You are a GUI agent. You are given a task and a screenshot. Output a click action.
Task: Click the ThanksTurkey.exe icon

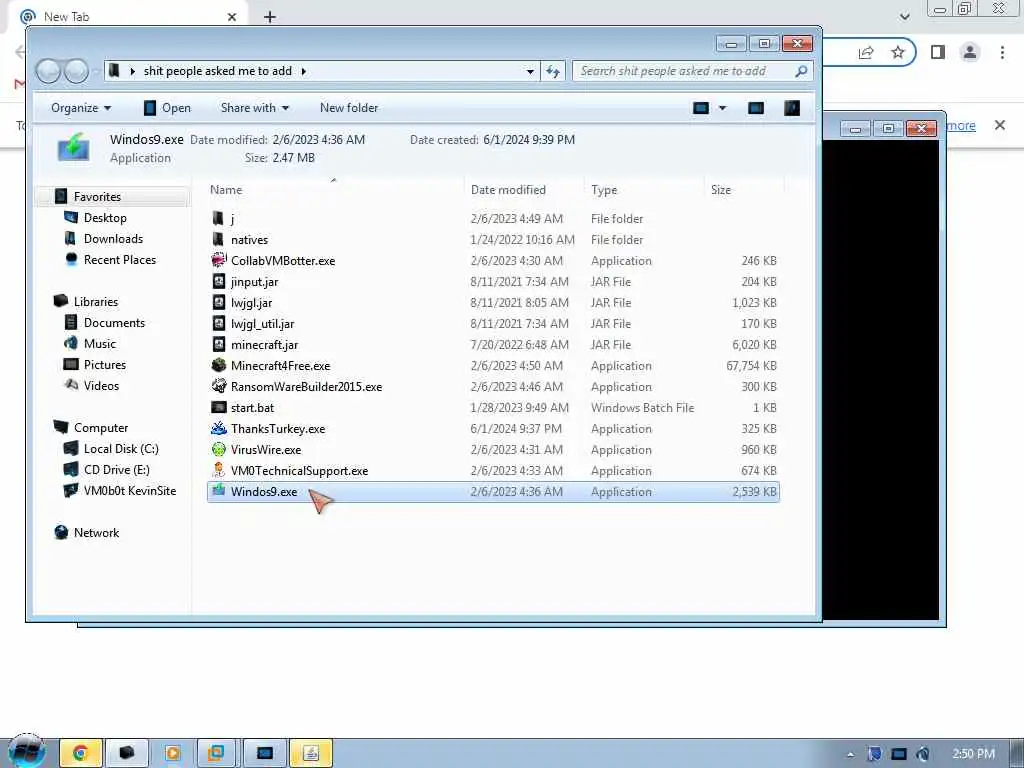point(218,428)
